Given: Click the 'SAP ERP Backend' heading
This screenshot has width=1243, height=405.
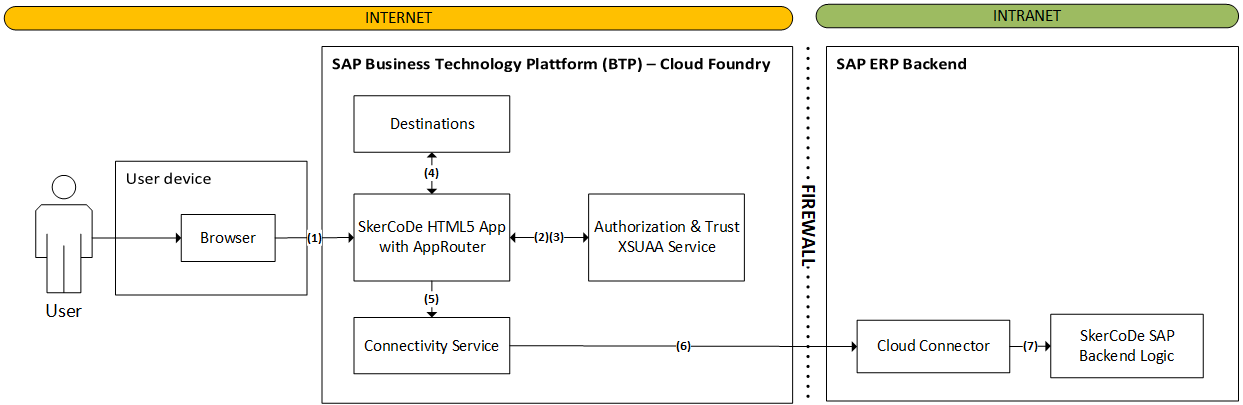Looking at the screenshot, I should tap(901, 64).
